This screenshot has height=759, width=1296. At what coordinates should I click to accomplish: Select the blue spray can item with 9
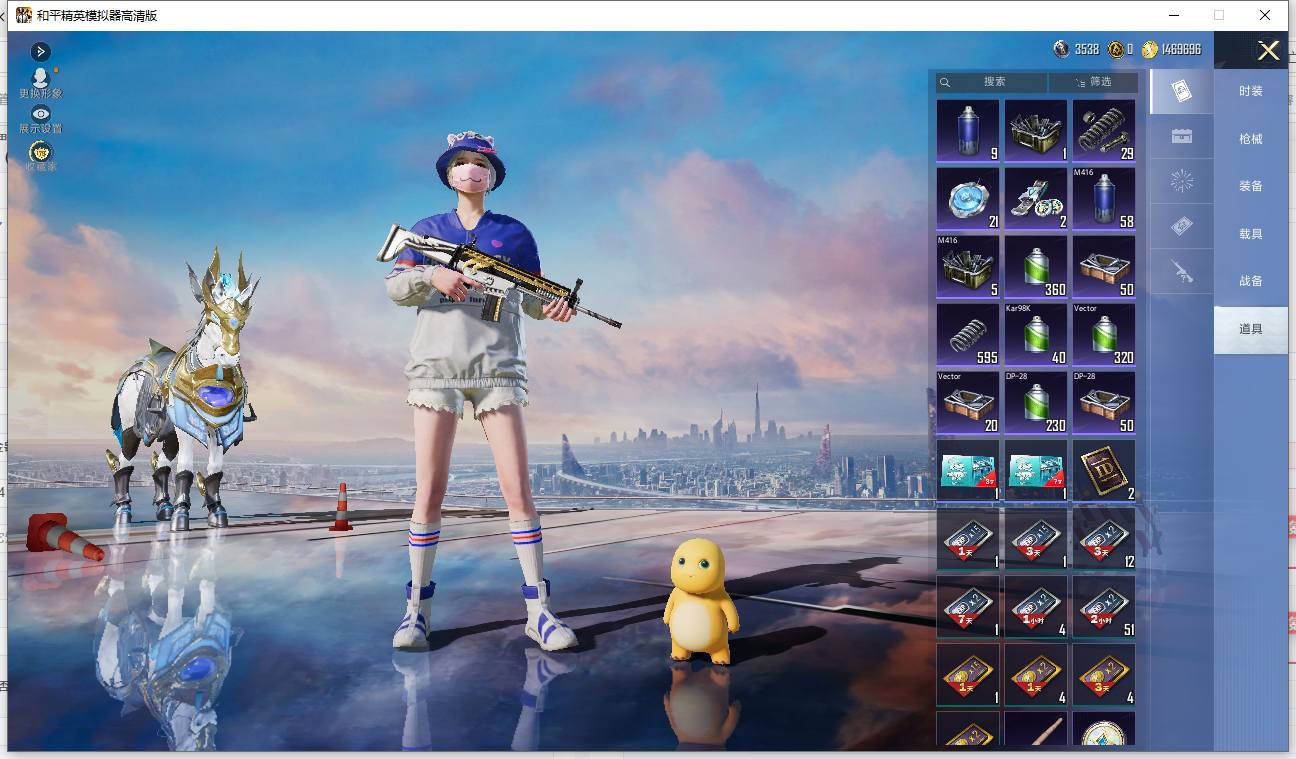(x=968, y=130)
